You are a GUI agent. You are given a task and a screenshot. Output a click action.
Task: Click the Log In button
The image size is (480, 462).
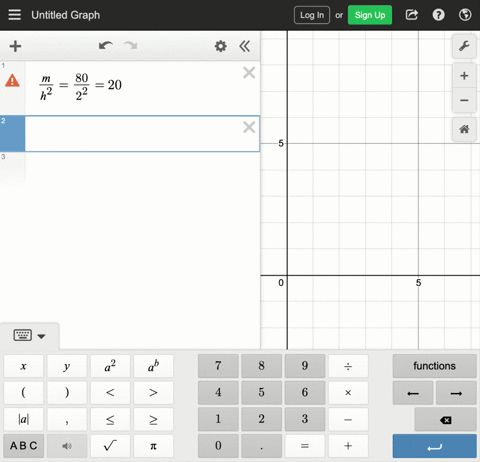[312, 15]
